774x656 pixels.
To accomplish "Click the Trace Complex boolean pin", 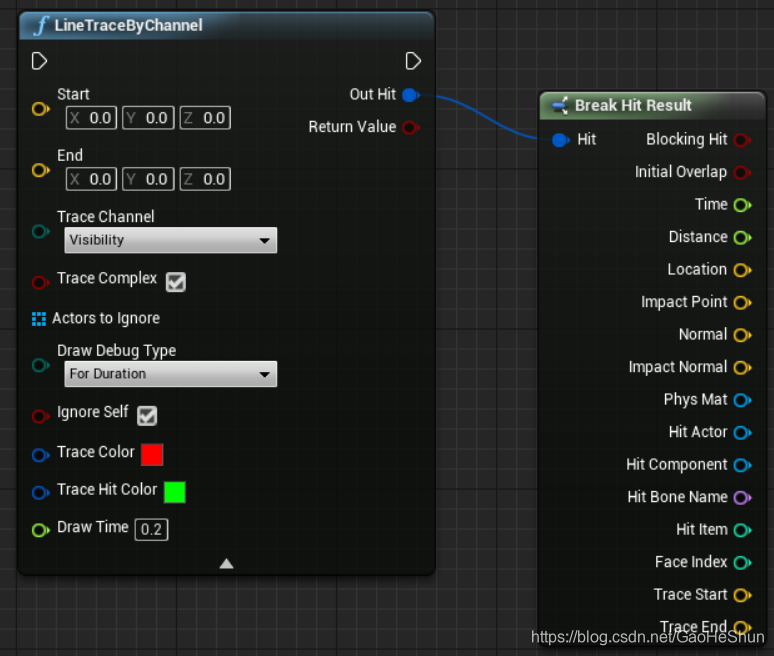I will click(x=40, y=282).
